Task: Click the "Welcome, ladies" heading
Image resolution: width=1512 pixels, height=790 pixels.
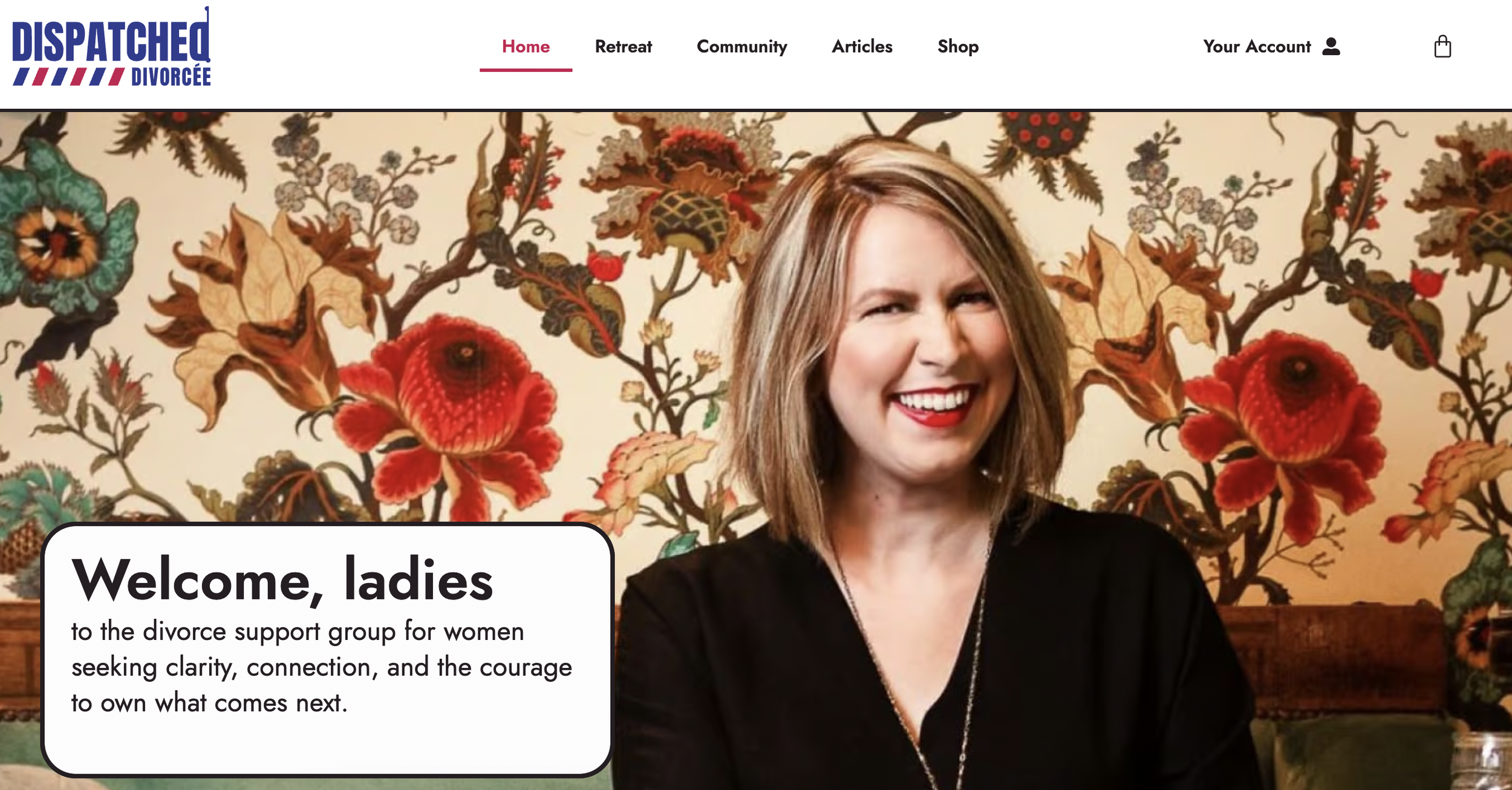Action: [282, 579]
